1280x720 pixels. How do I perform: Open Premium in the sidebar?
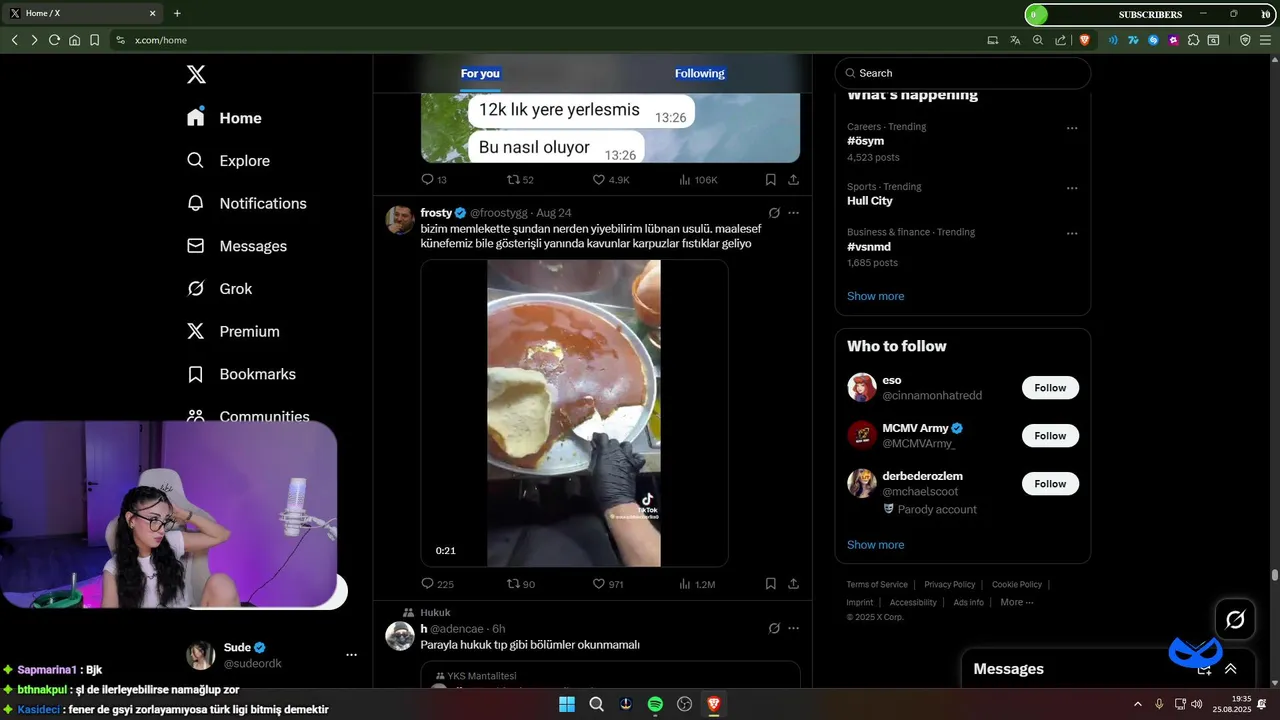[x=233, y=331]
